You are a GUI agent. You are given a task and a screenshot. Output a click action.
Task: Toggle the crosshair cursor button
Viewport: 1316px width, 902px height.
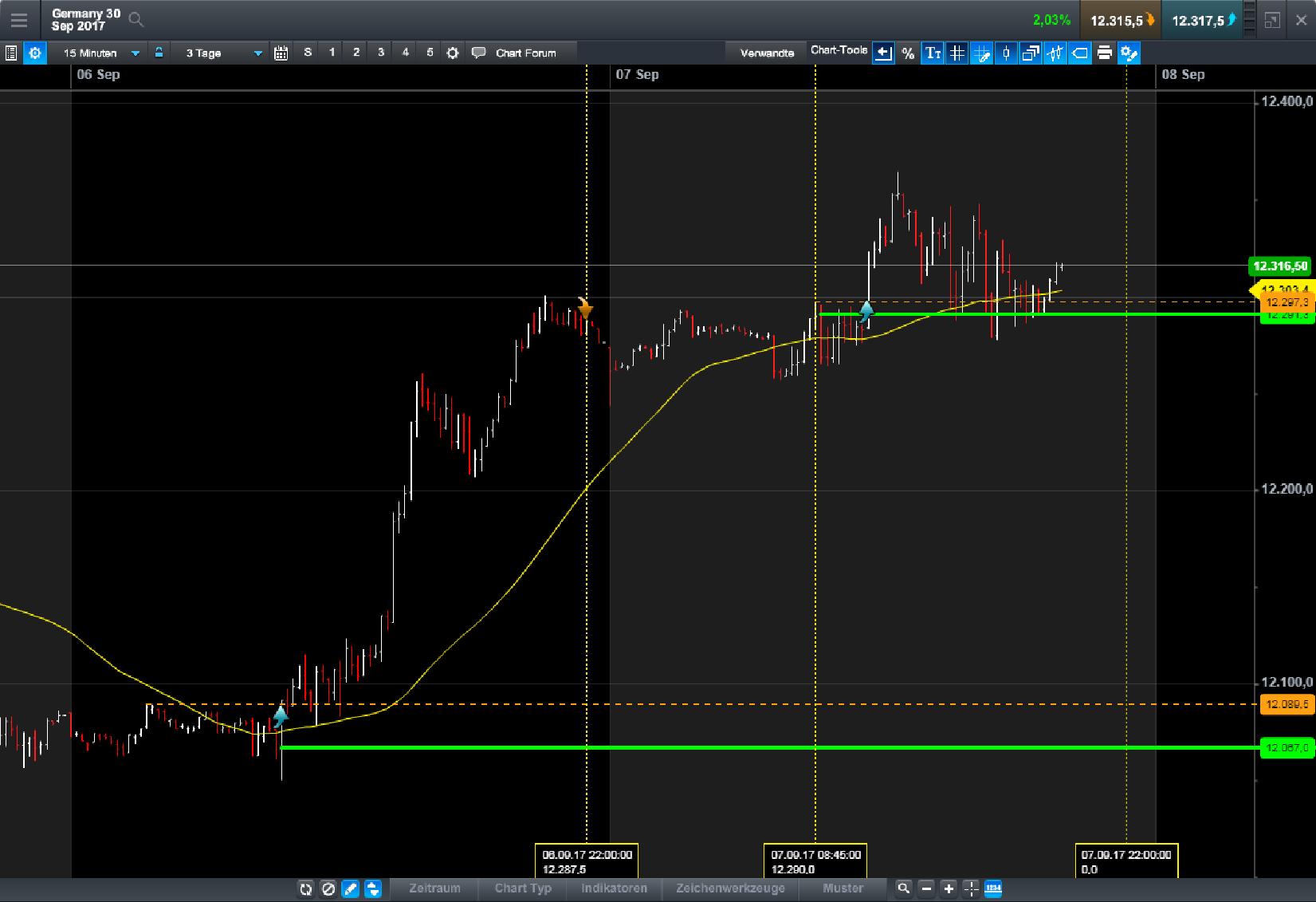pos(970,888)
